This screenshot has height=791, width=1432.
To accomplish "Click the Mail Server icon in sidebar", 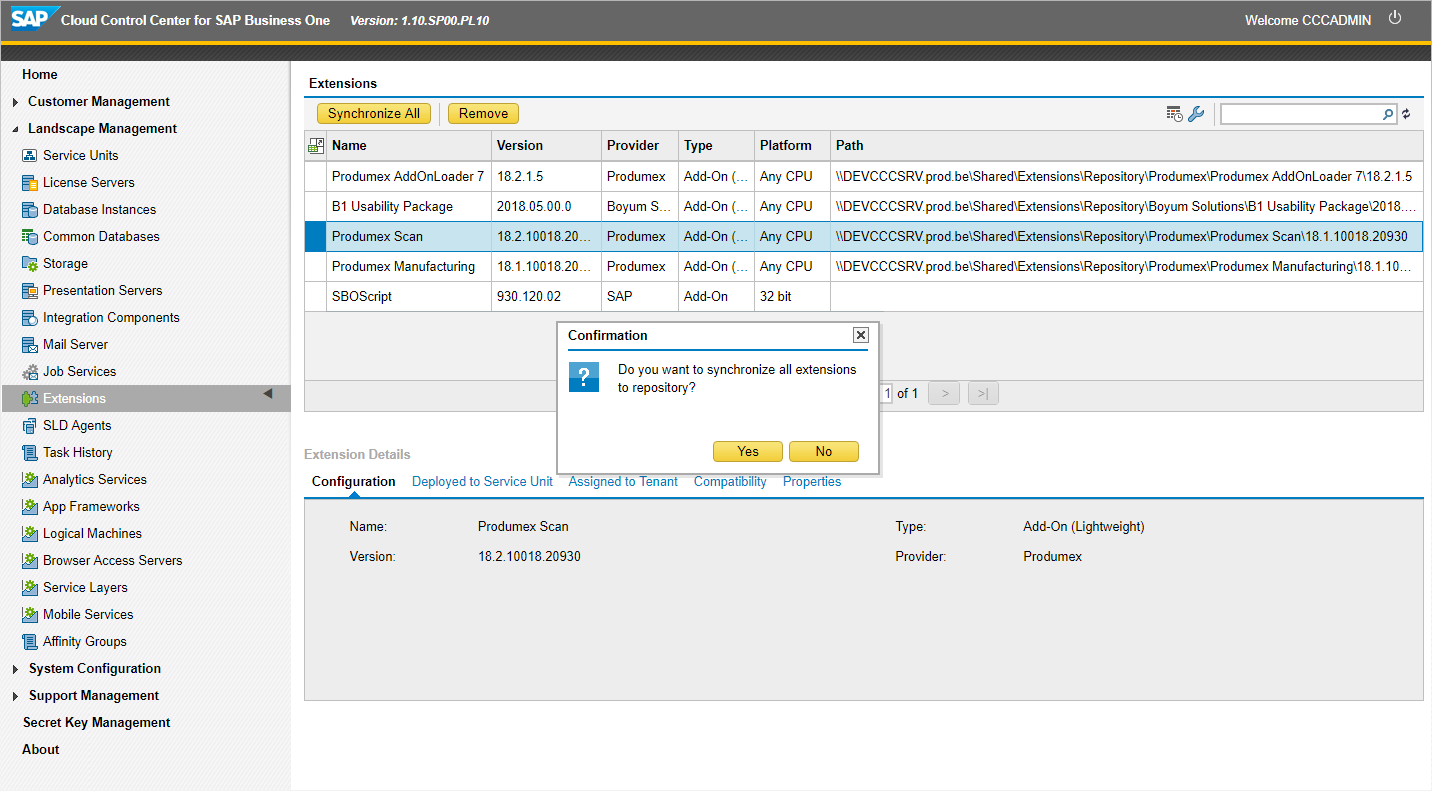I will 30,345.
